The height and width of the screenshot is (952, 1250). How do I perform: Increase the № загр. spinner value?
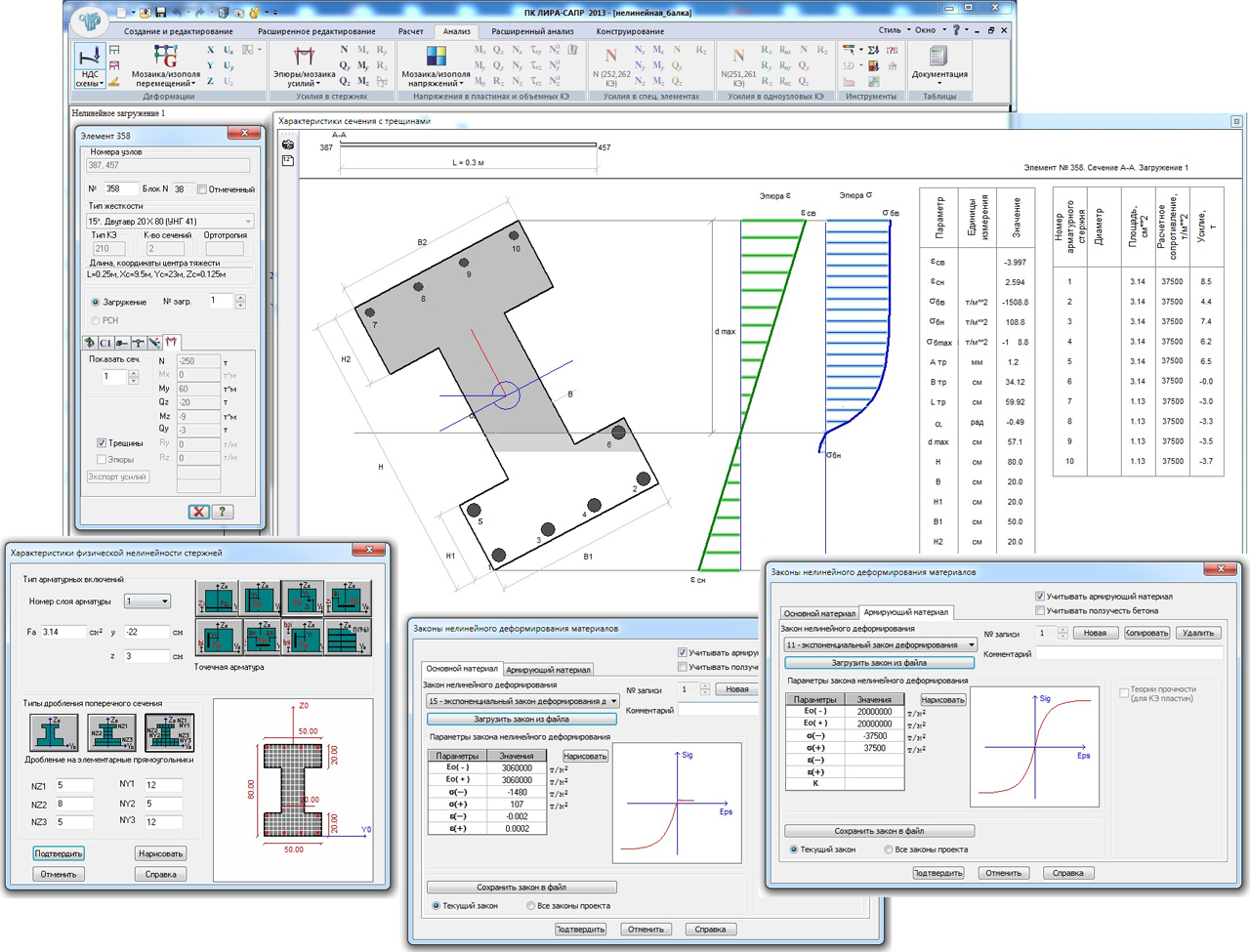coord(240,297)
